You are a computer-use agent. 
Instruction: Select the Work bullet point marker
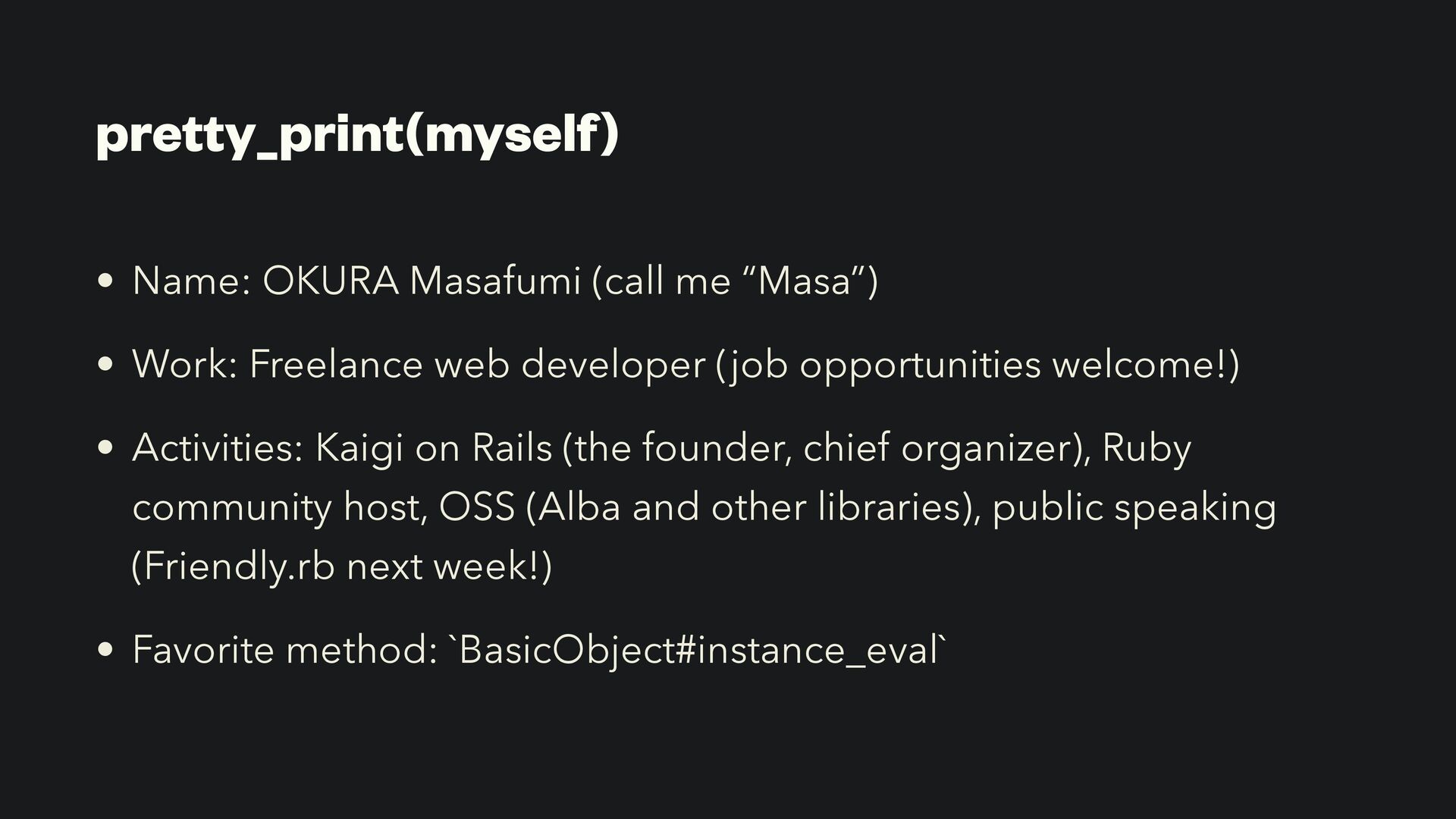tap(106, 365)
